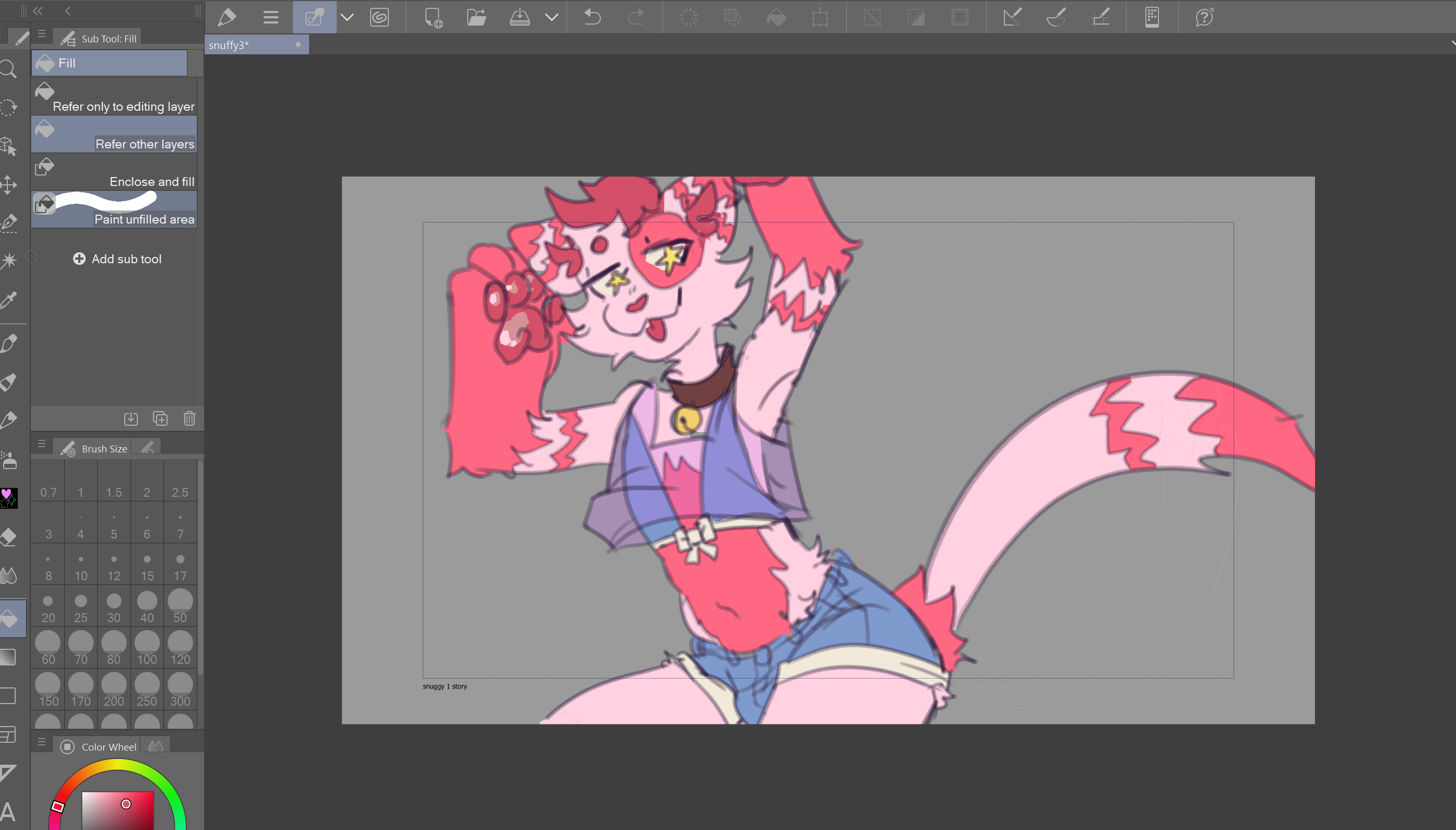Collapse panel with single left chevron
Viewport: 1456px width, 830px height.
[x=67, y=10]
